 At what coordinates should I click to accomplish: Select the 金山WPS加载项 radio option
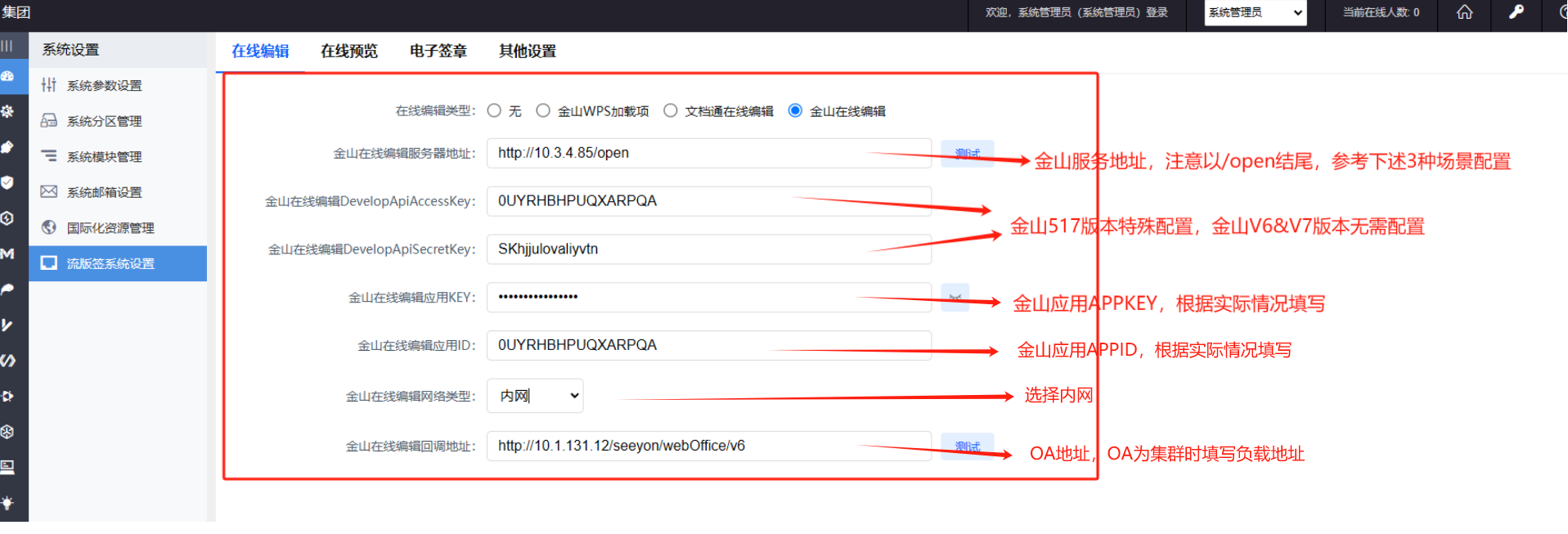pos(543,110)
